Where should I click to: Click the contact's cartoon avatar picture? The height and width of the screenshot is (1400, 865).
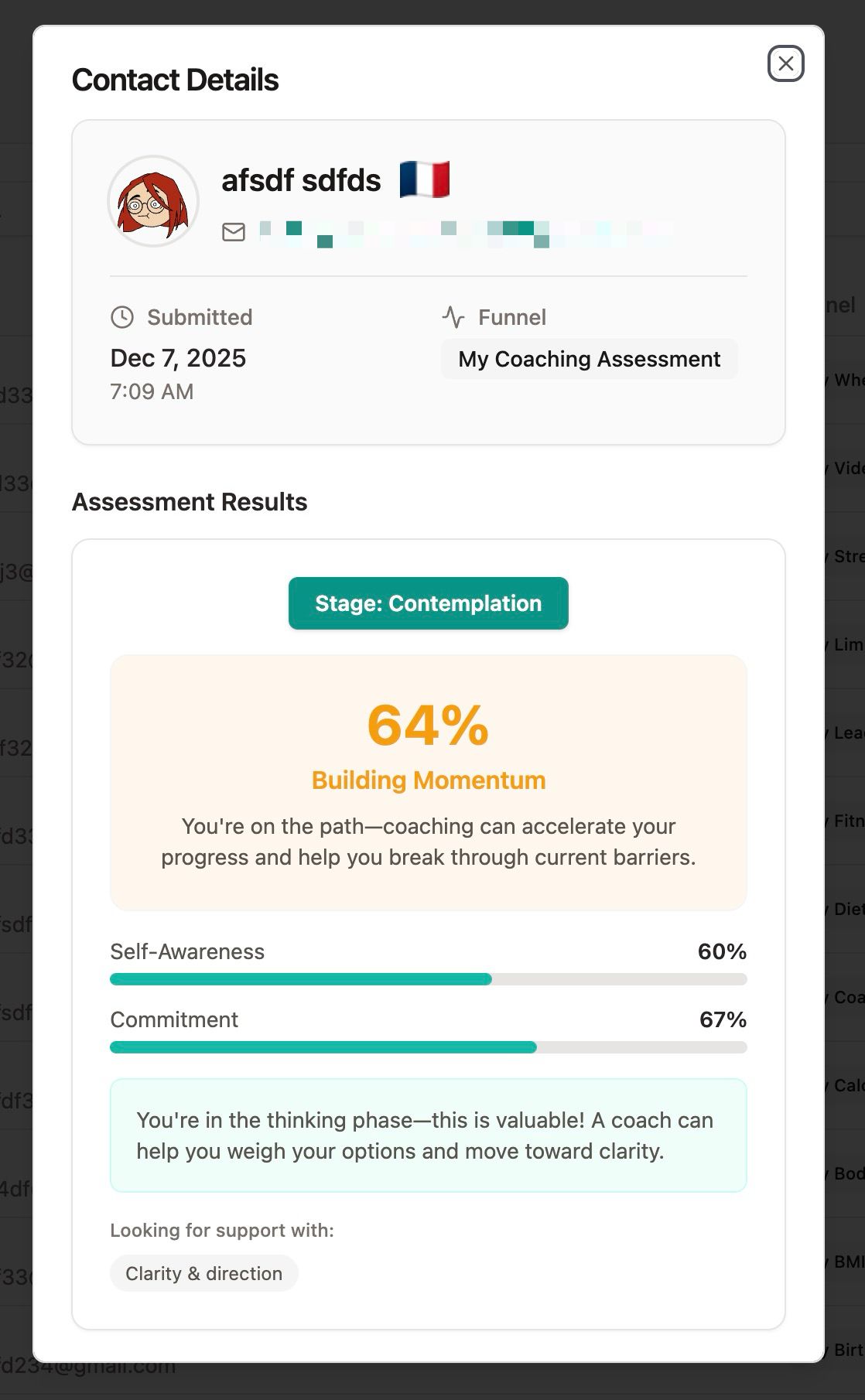[153, 201]
